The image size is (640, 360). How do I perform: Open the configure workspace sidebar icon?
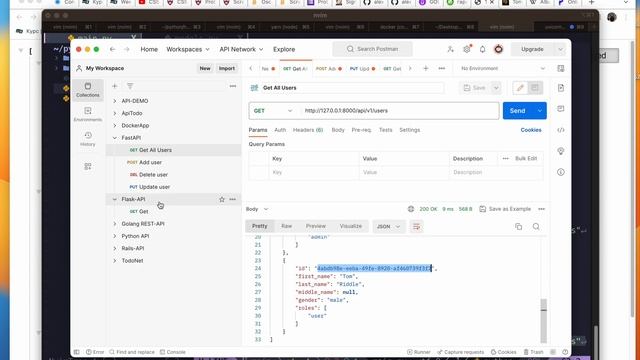88,167
